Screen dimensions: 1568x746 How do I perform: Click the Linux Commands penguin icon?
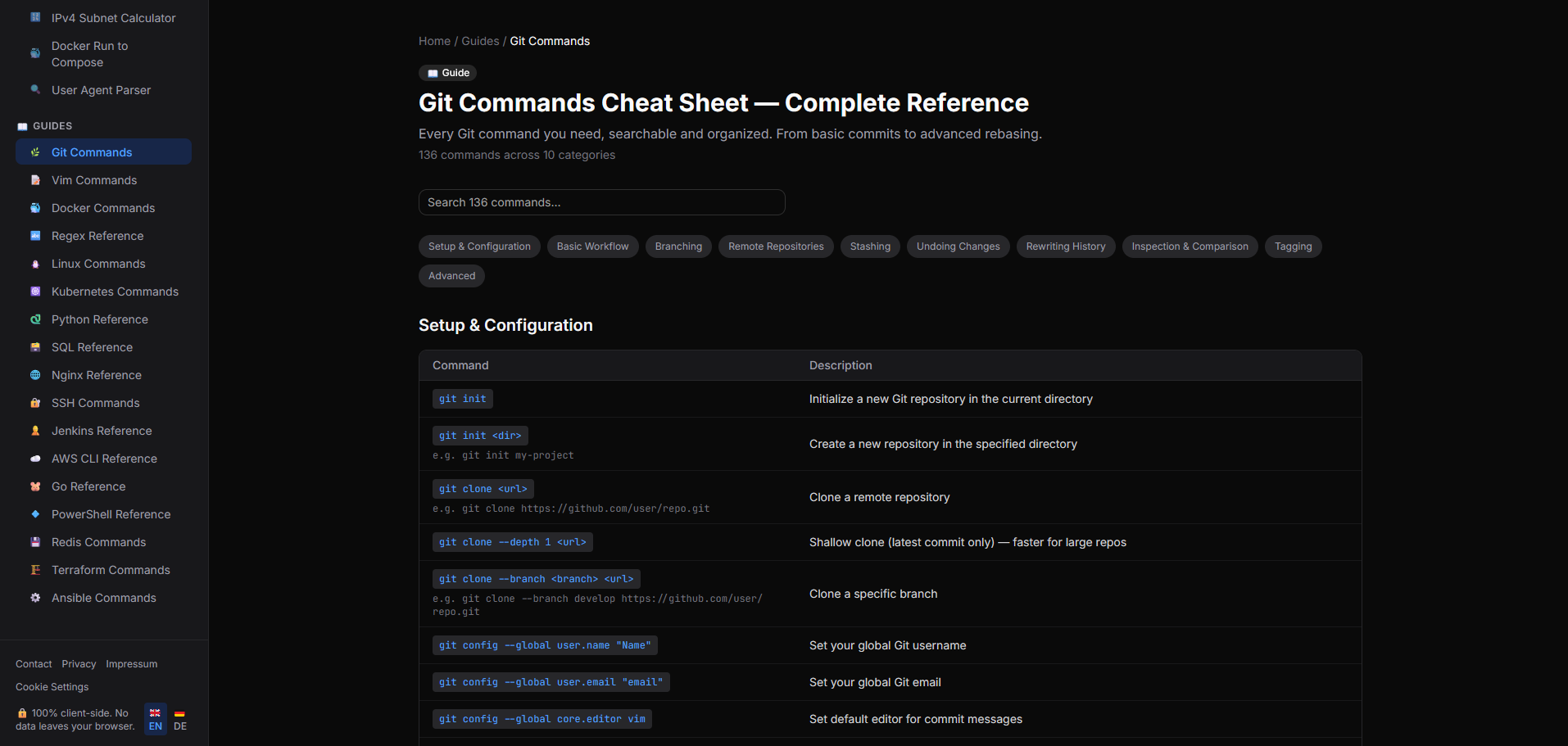pyautogui.click(x=34, y=264)
